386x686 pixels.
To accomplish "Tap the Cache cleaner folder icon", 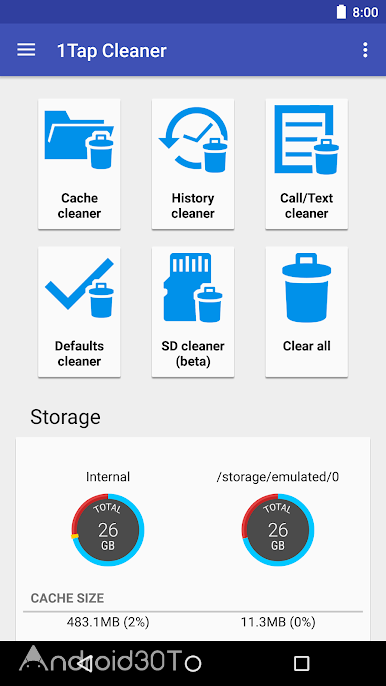I will point(79,140).
